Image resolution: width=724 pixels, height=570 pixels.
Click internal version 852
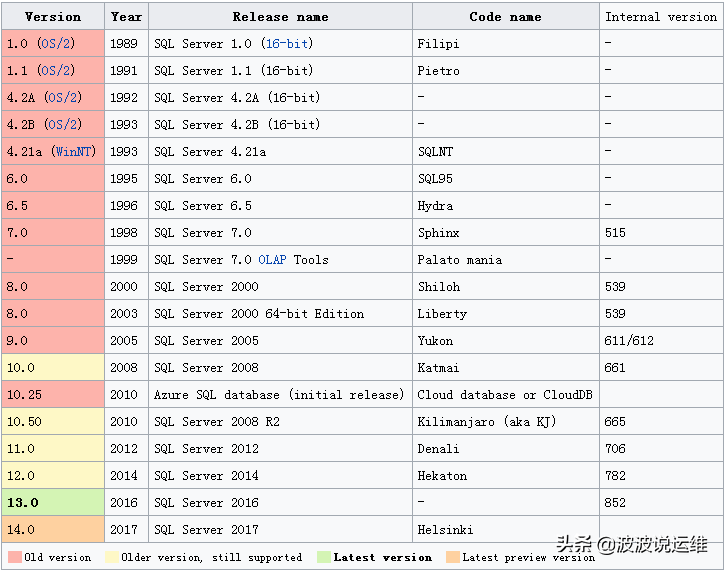click(x=615, y=503)
